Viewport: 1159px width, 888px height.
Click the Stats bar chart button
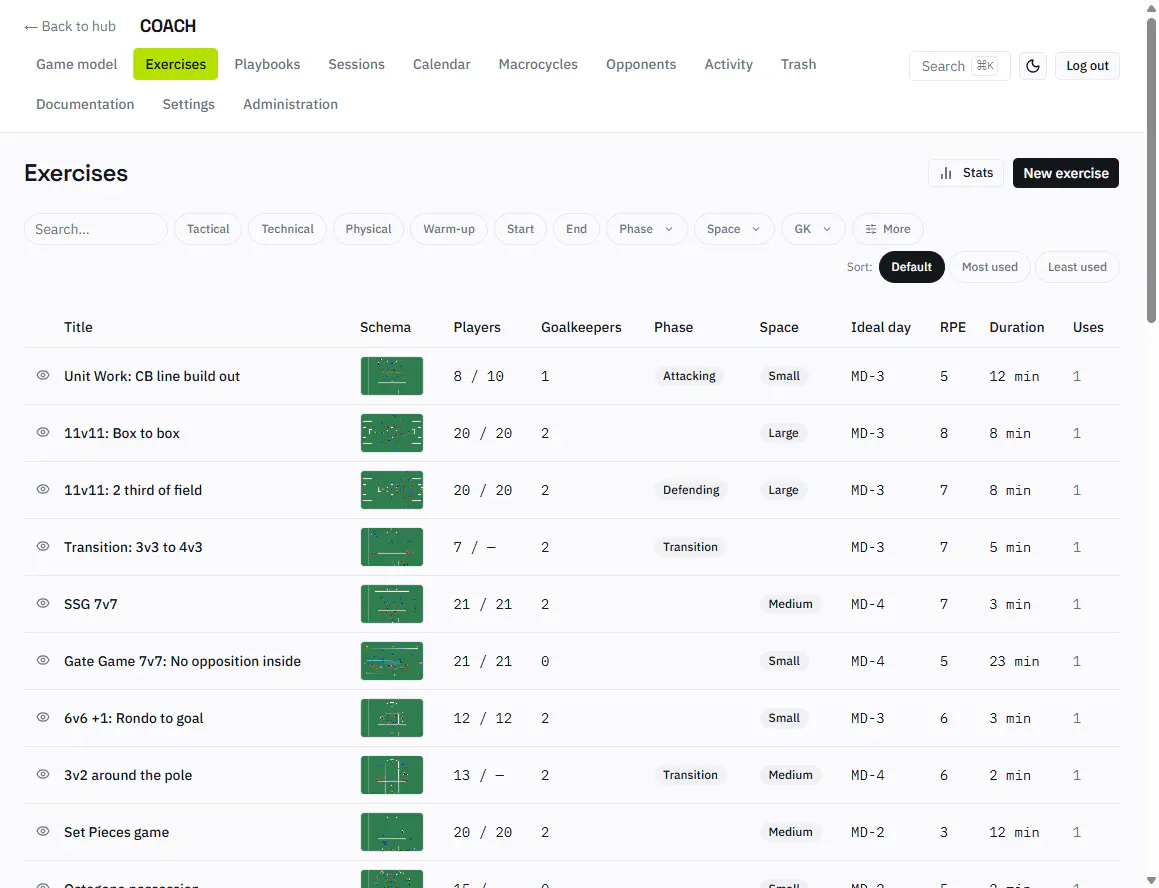(965, 173)
